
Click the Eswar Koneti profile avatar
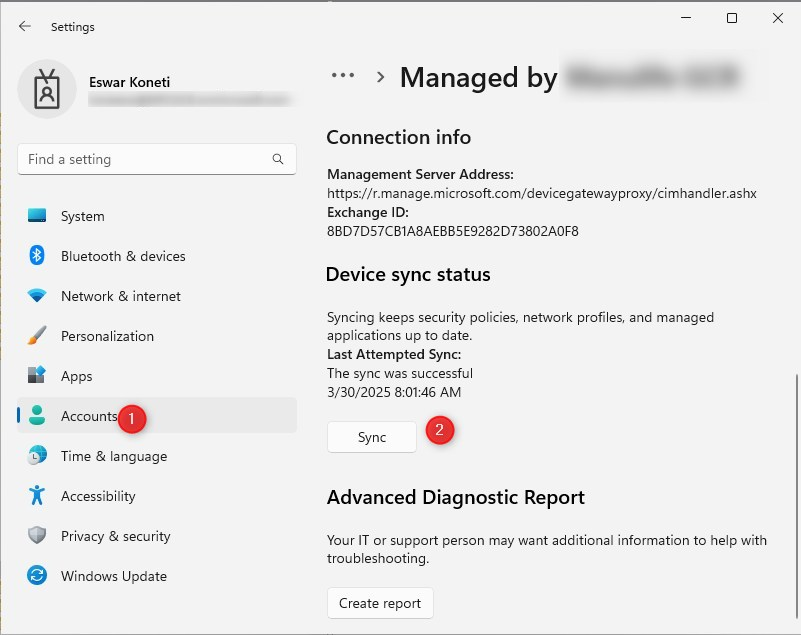coord(47,89)
